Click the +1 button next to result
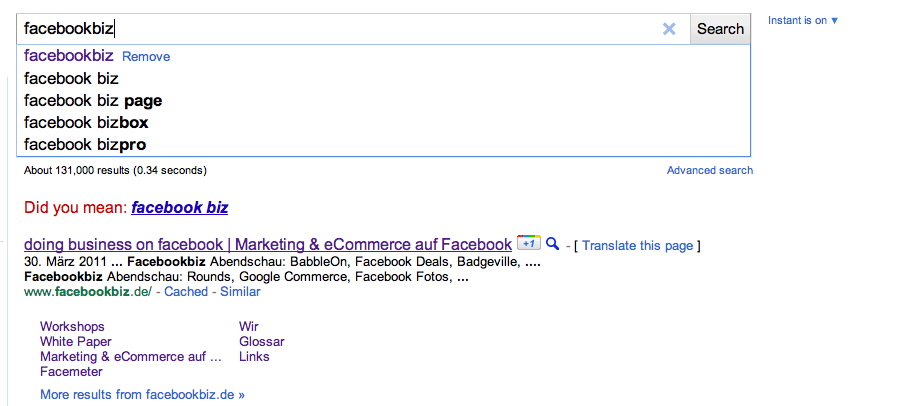This screenshot has height=406, width=900. point(528,243)
